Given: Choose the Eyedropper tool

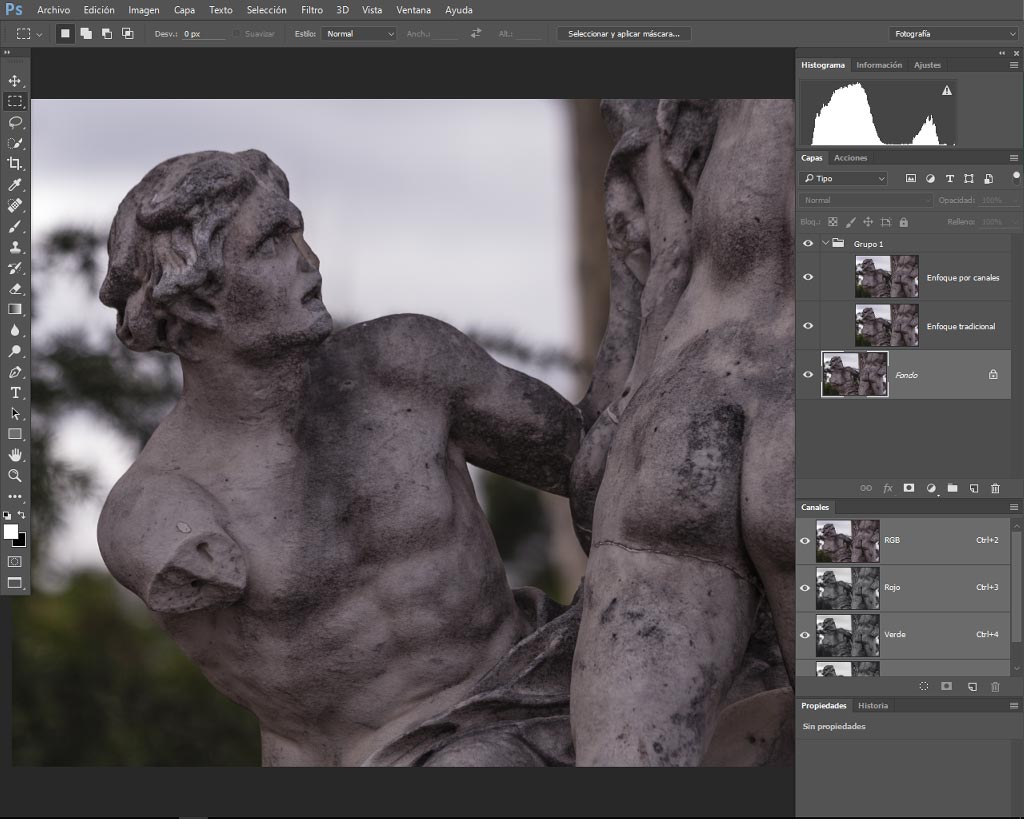Looking at the screenshot, I should point(14,185).
